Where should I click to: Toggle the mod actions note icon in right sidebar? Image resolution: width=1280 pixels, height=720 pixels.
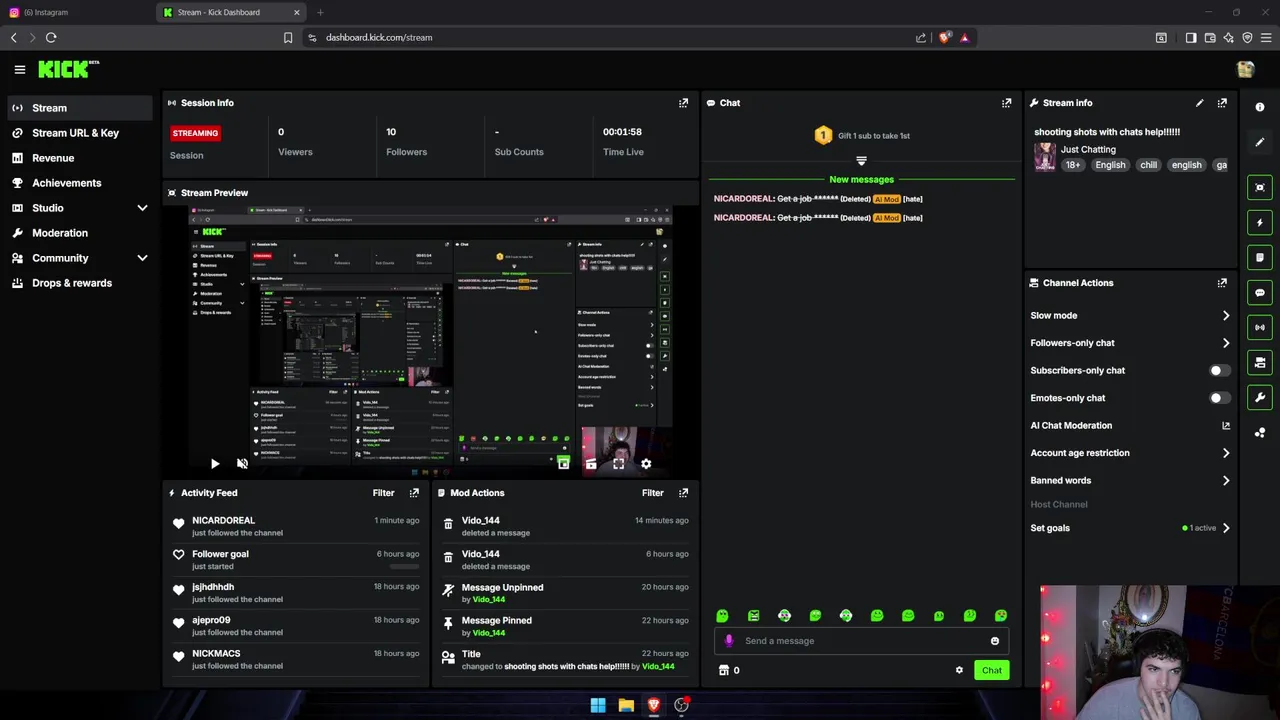[1260, 257]
